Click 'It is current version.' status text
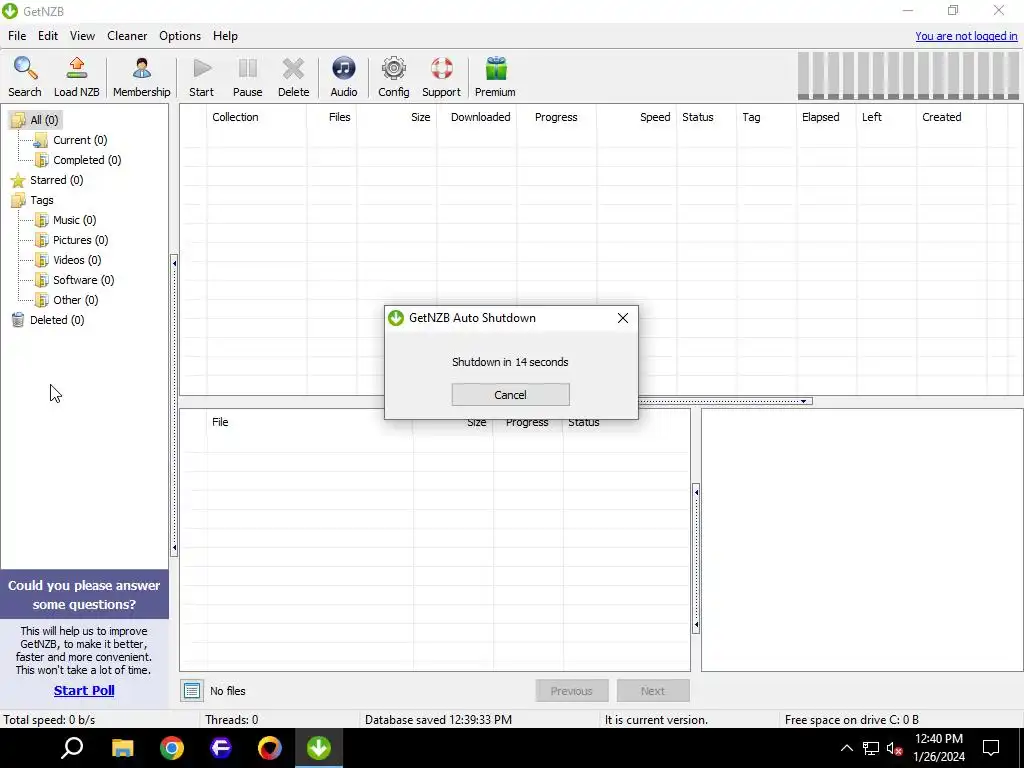 pyautogui.click(x=656, y=720)
